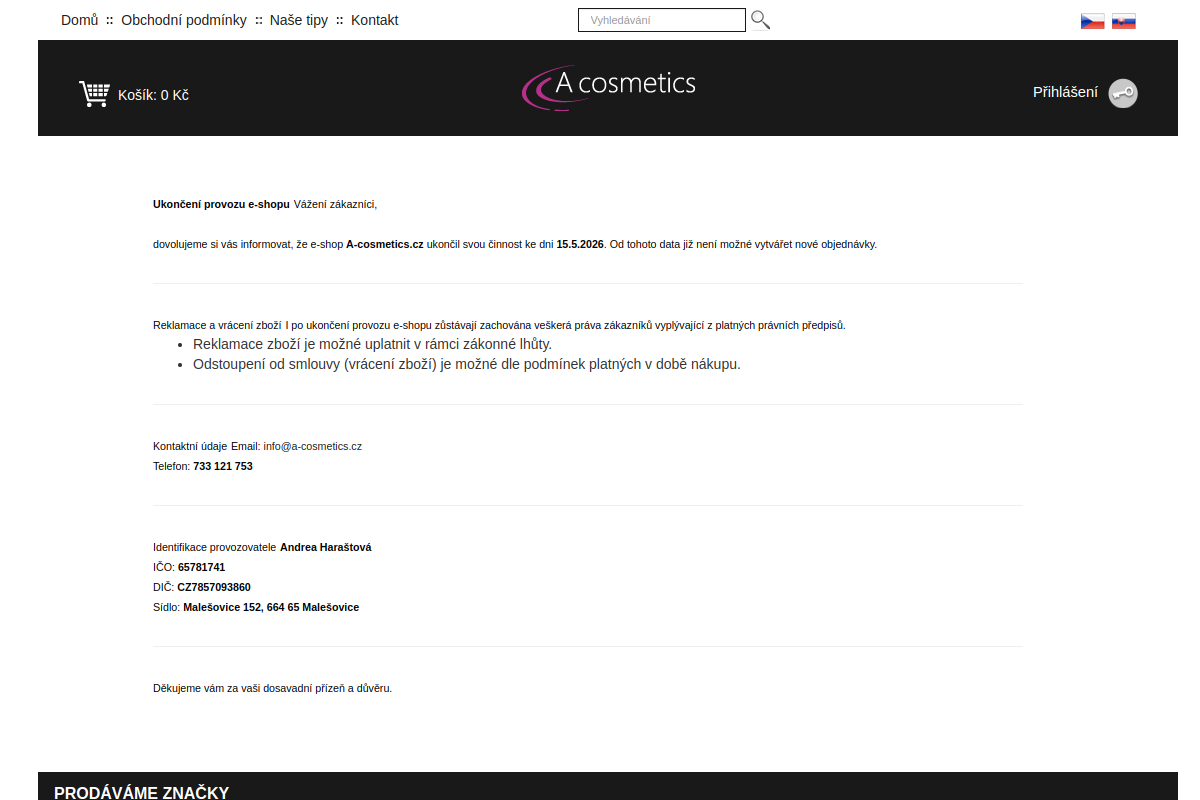Select the Reklamace a vrácení zboží label
This screenshot has height=800, width=1200.
point(217,325)
